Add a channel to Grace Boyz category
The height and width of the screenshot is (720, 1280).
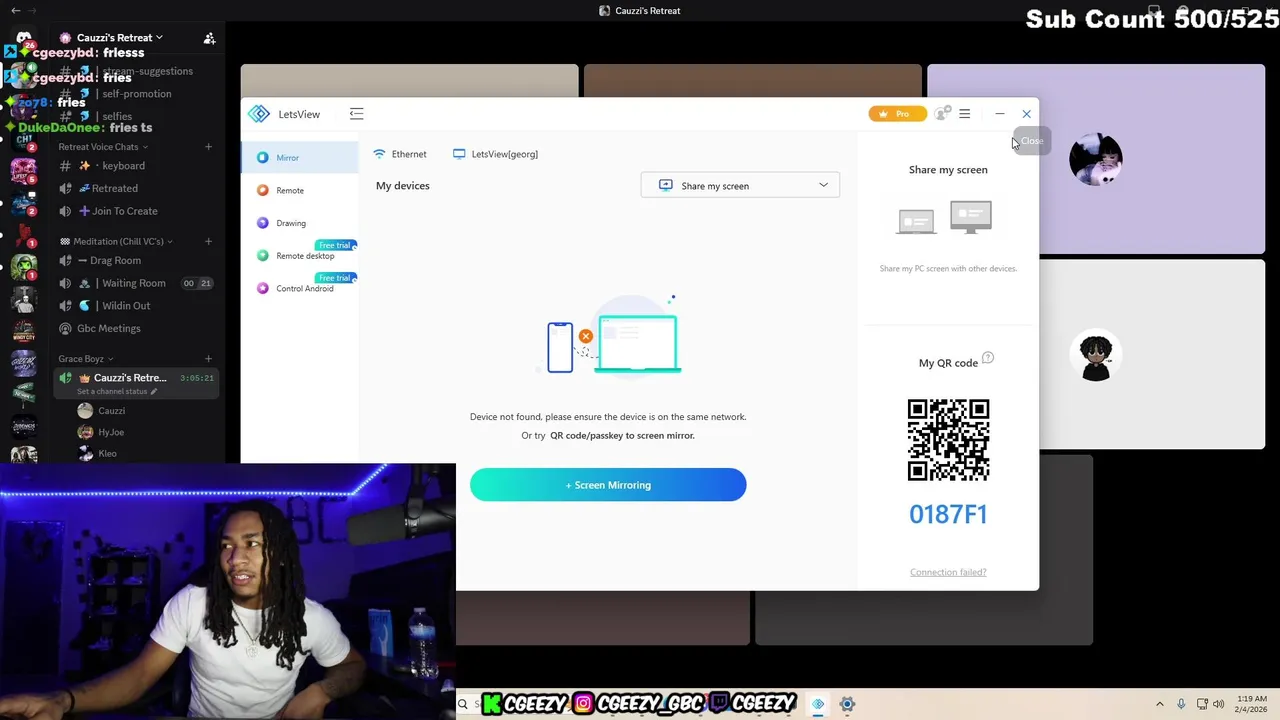coord(208,359)
